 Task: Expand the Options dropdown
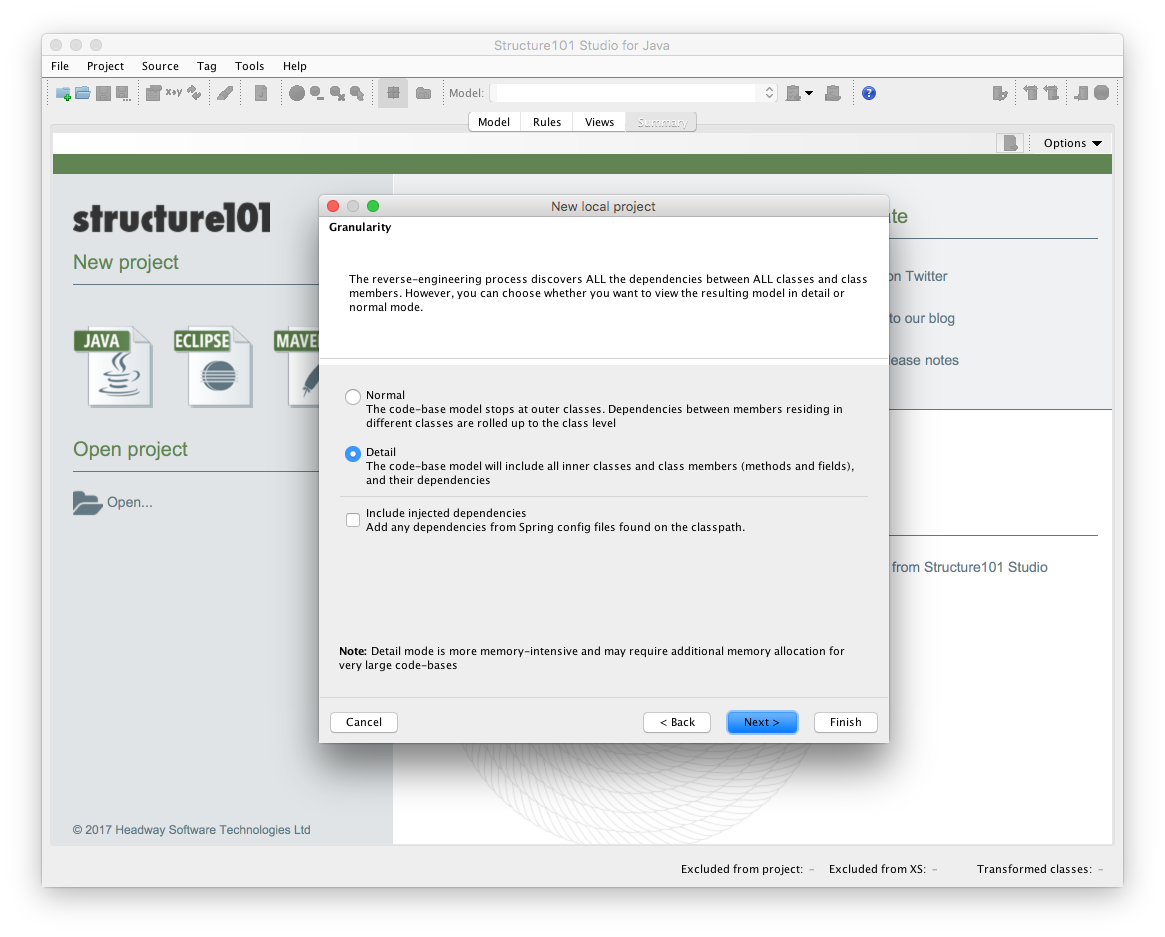click(x=1072, y=143)
